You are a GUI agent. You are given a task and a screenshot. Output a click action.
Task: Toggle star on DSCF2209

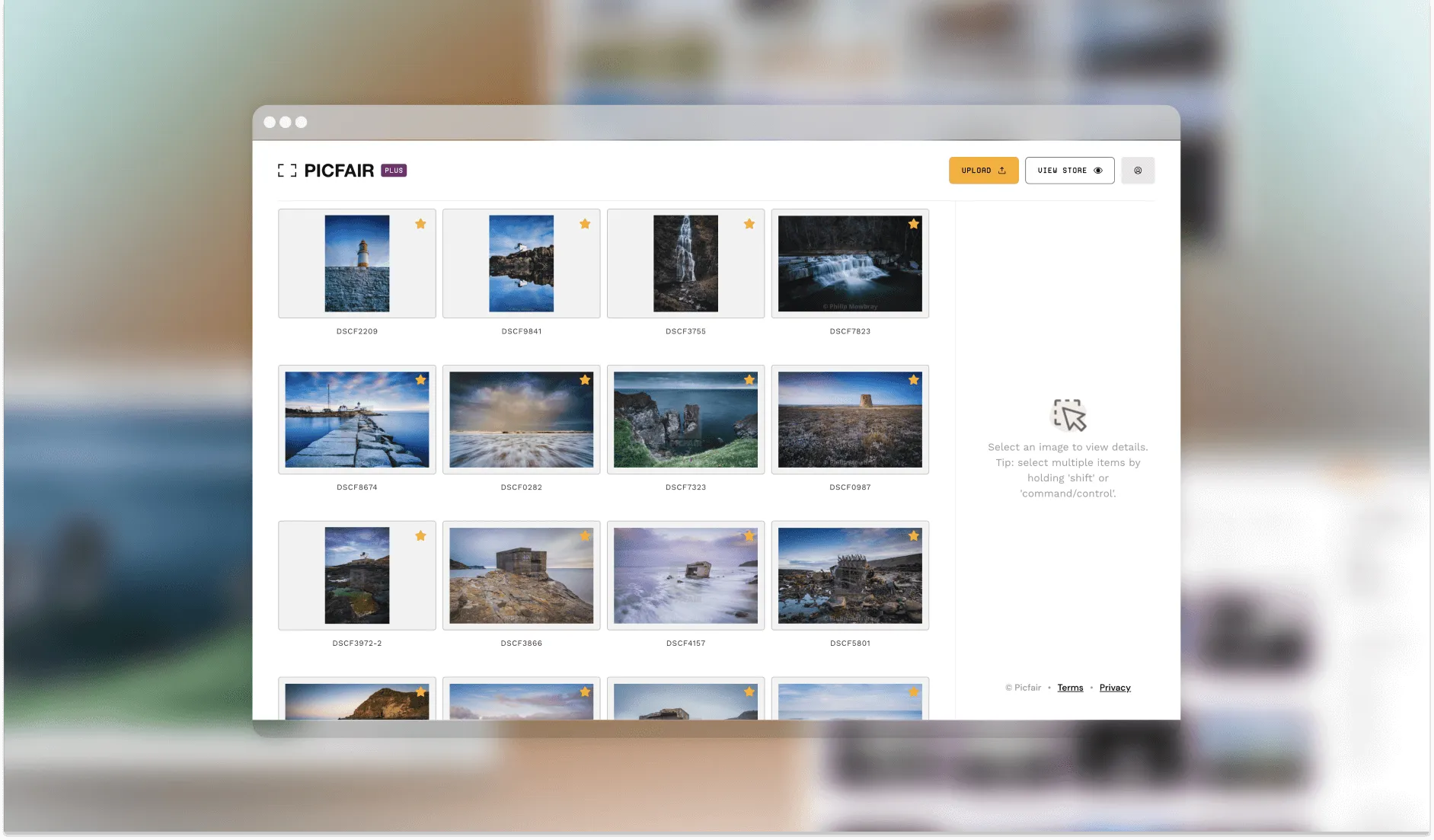point(420,224)
